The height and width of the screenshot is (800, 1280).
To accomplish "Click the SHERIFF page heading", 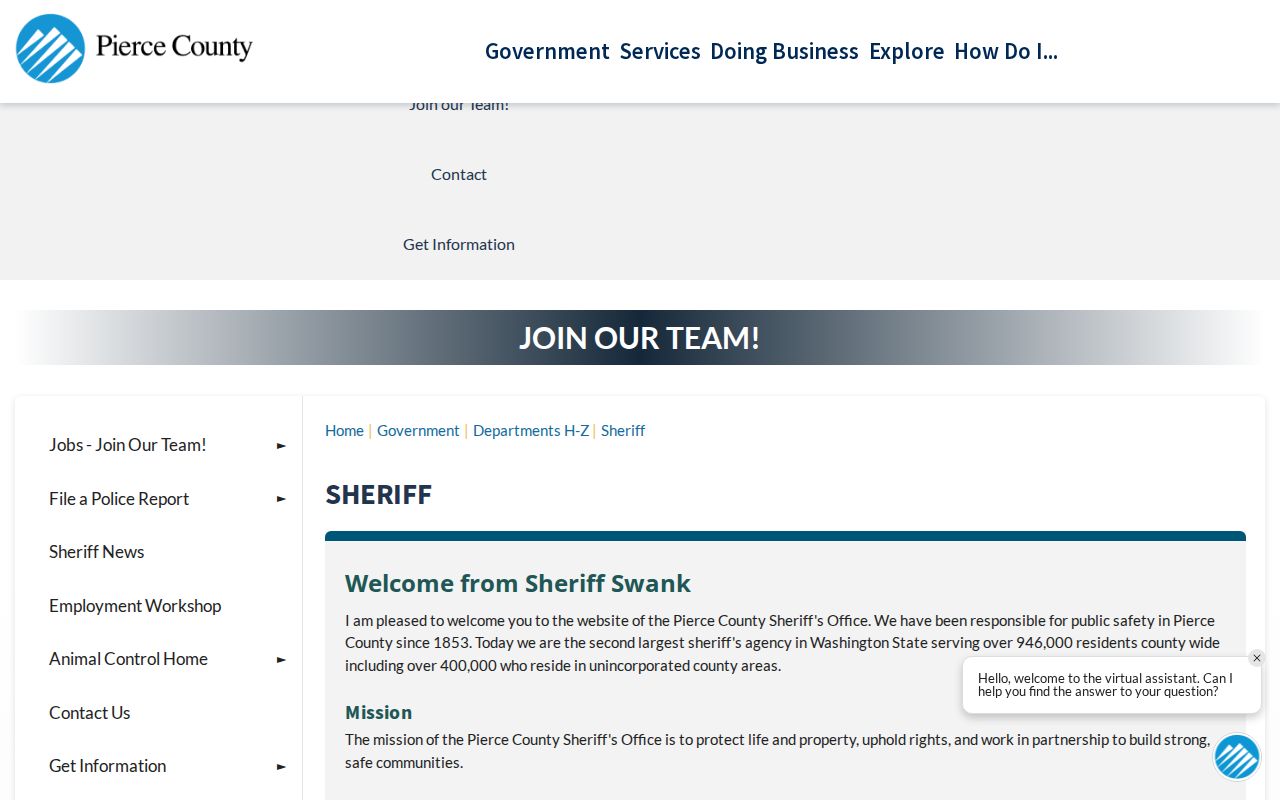I will (379, 495).
